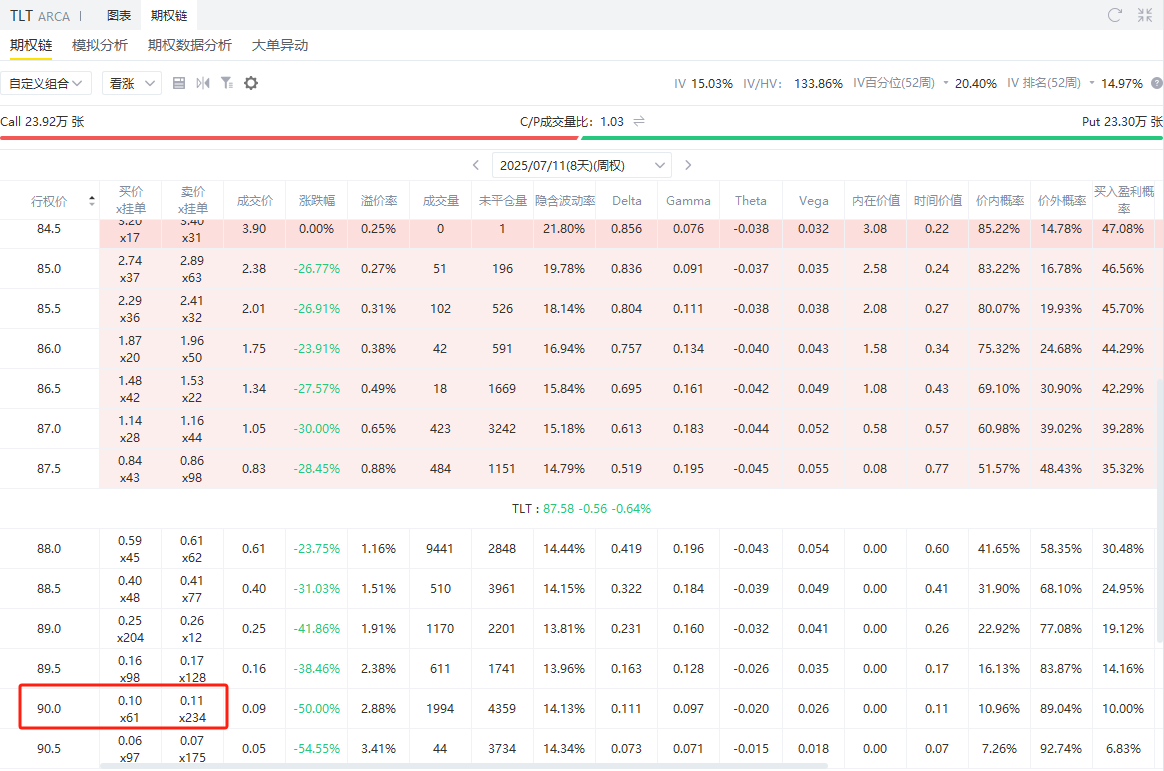Click the 未平仓量 column header

coord(503,200)
